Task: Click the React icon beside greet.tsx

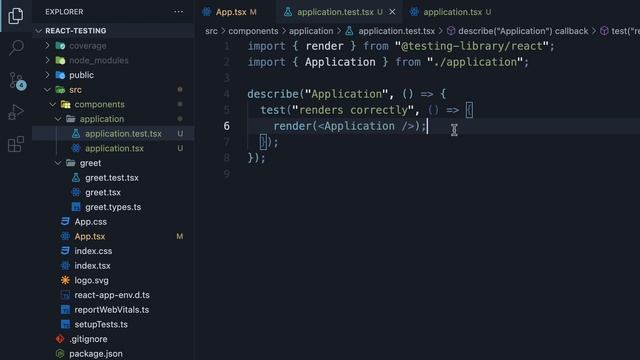Action: (x=76, y=192)
